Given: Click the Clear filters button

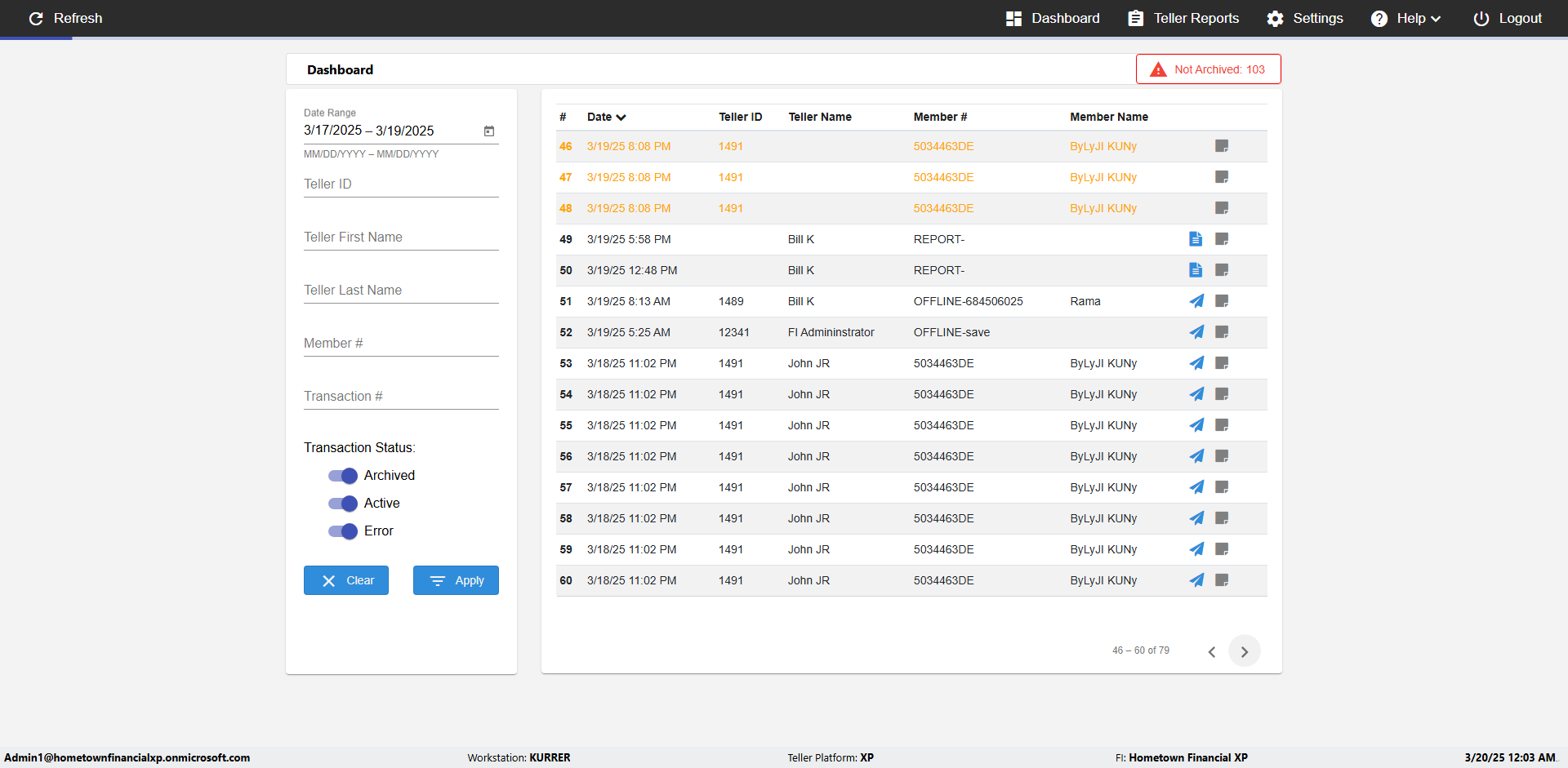Looking at the screenshot, I should (346, 580).
